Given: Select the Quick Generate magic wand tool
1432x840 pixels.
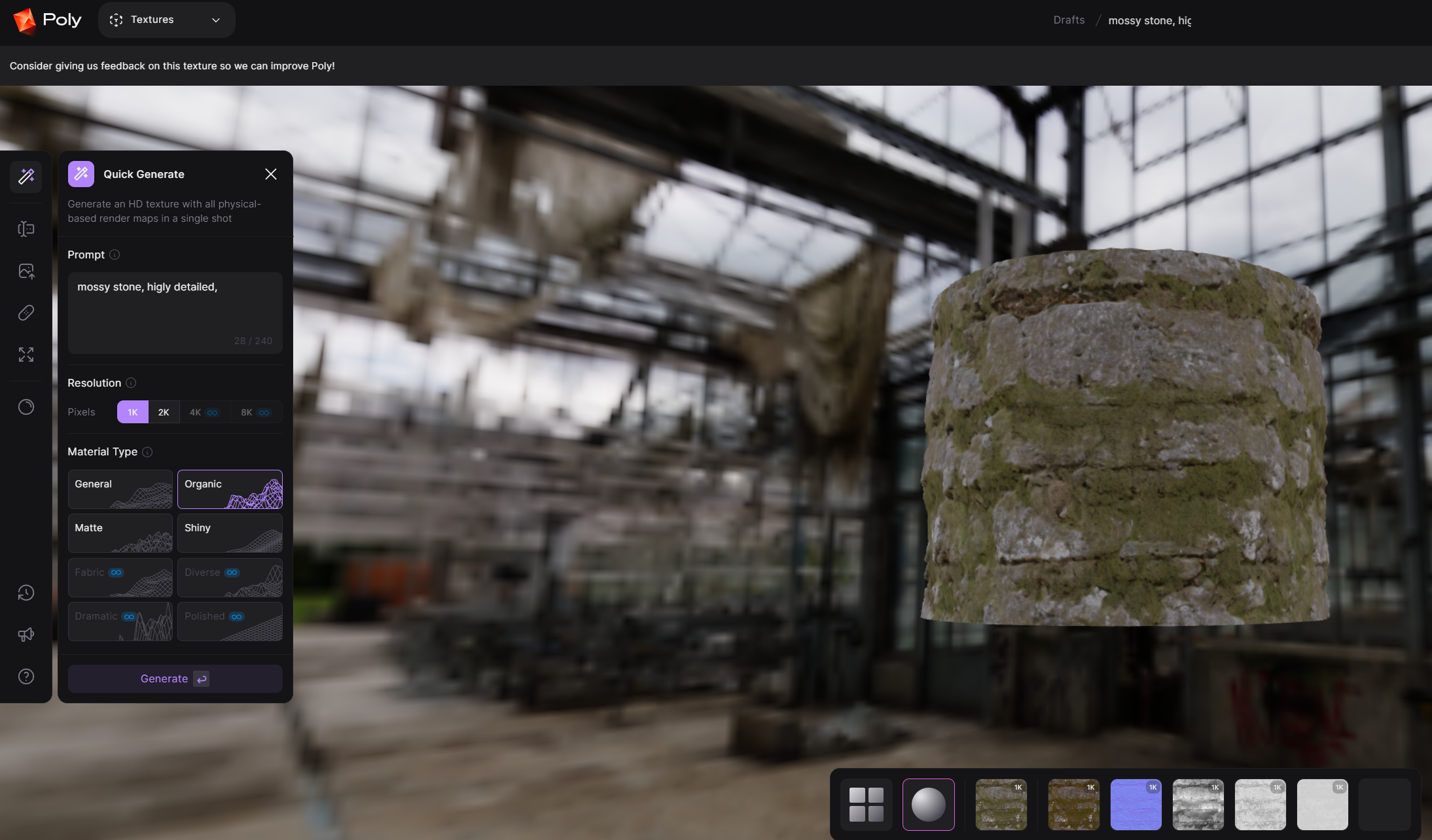Looking at the screenshot, I should pos(26,176).
